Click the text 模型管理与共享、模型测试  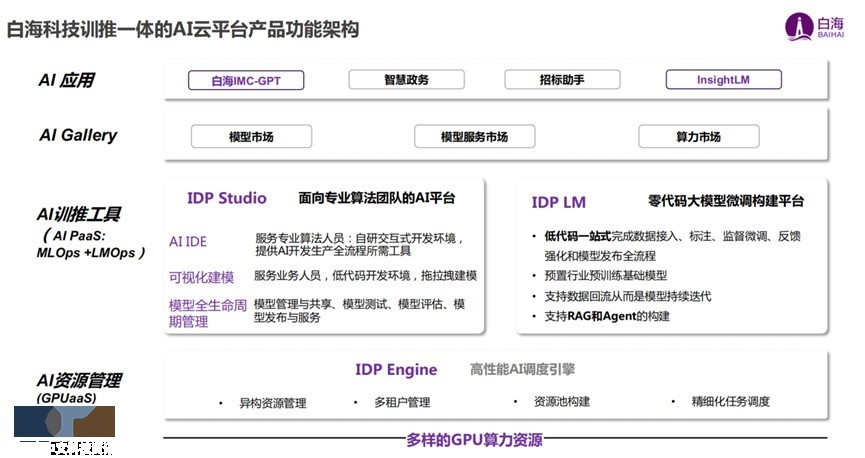359,311
